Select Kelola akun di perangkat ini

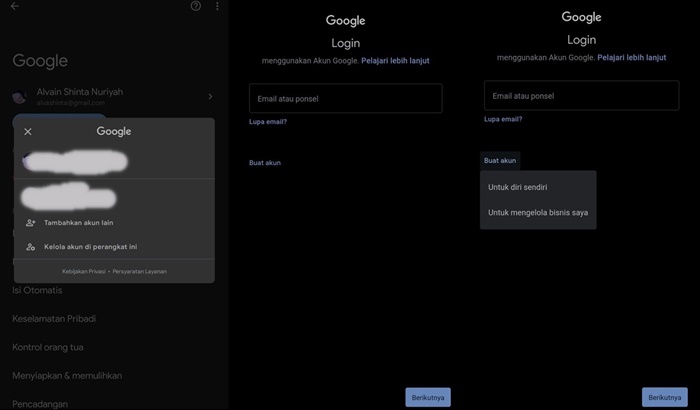(91, 247)
